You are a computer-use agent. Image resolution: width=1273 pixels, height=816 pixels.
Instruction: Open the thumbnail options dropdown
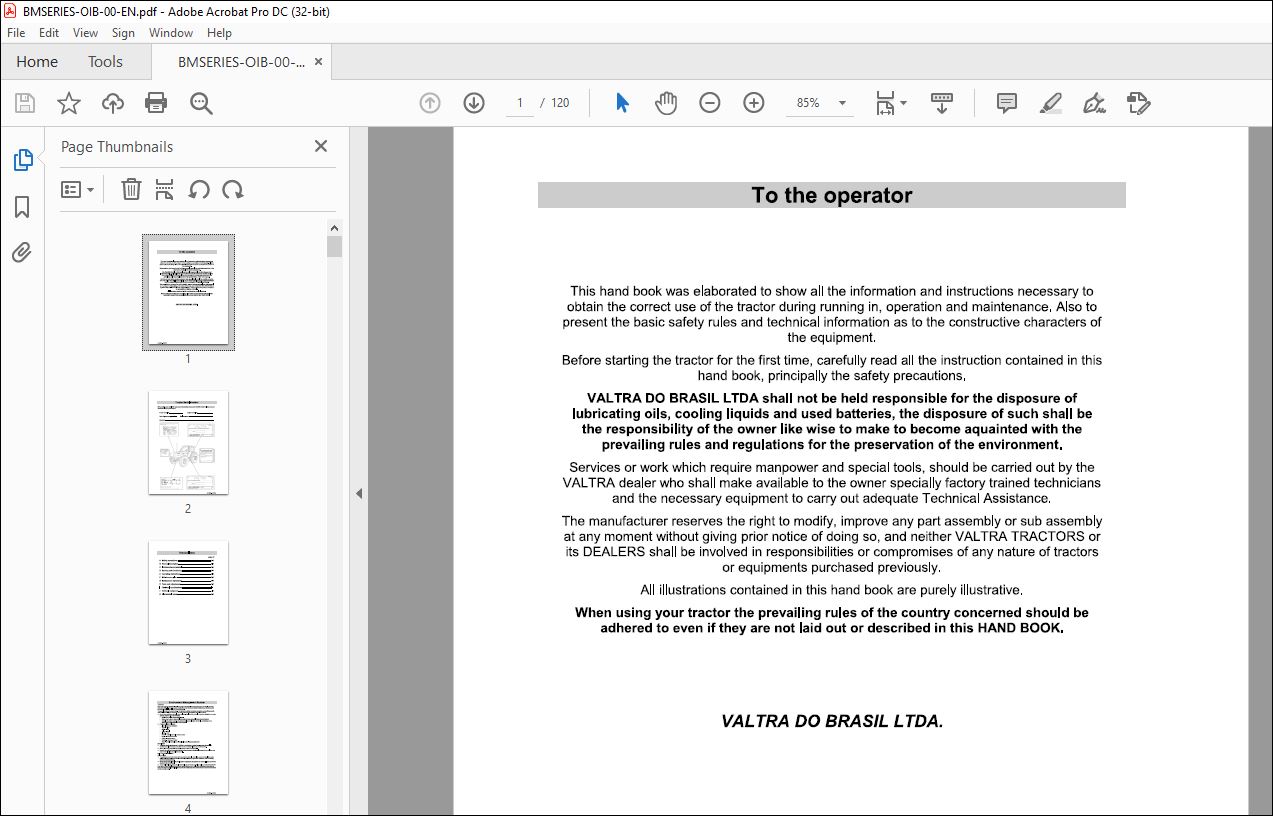coord(77,189)
